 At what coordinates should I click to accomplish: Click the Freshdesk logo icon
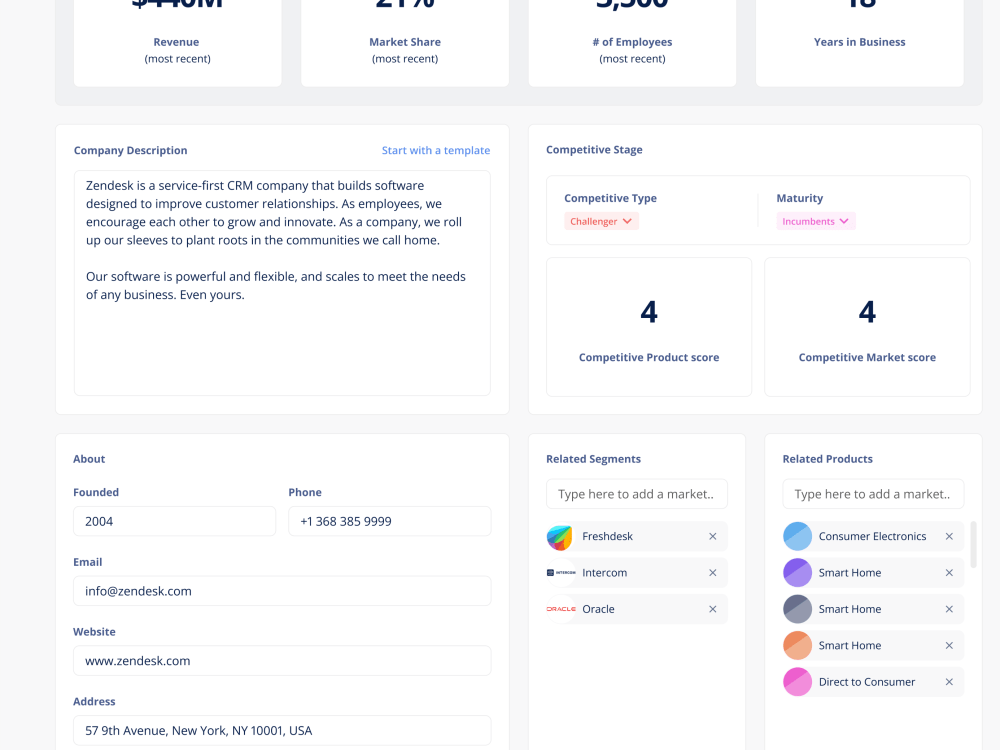click(560, 537)
